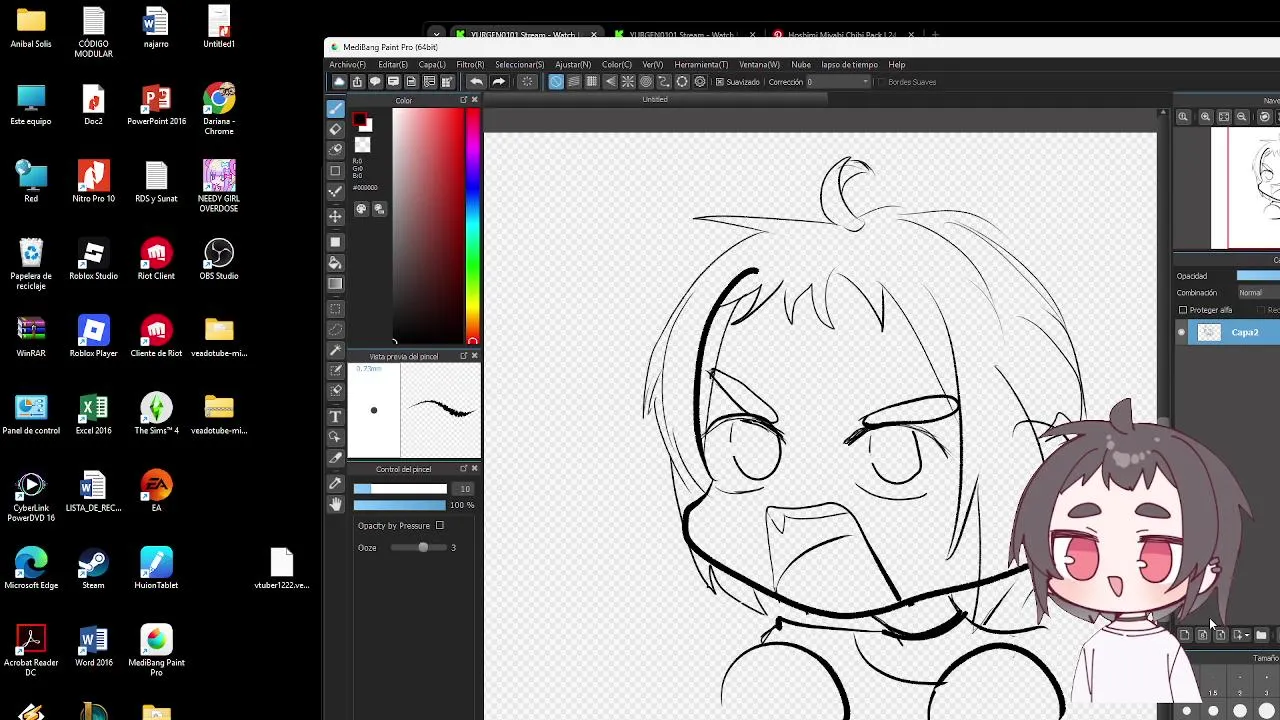Select the rectangular Selection tool
The width and height of the screenshot is (1280, 720).
click(x=336, y=309)
